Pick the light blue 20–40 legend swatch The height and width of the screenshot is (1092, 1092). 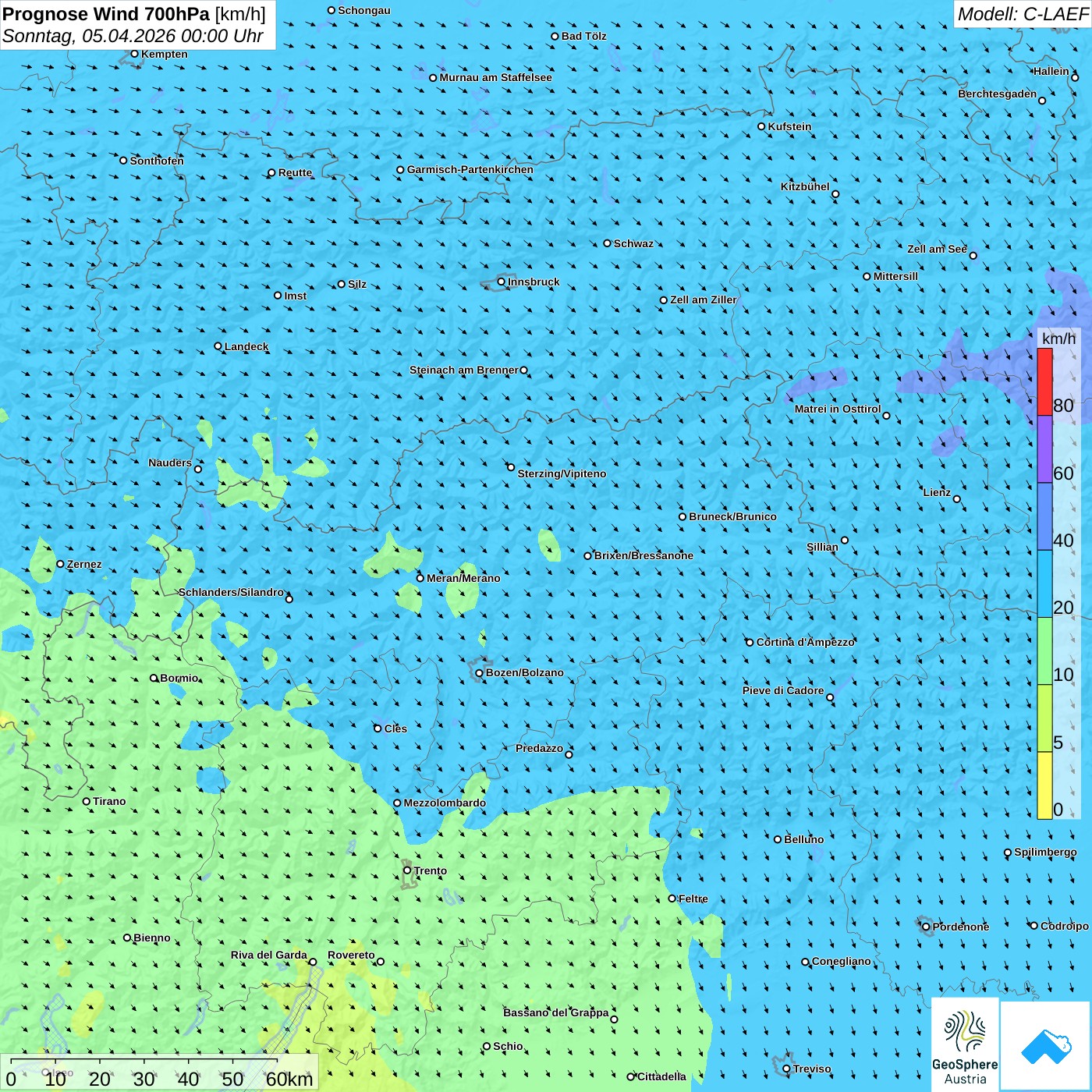(1044, 584)
